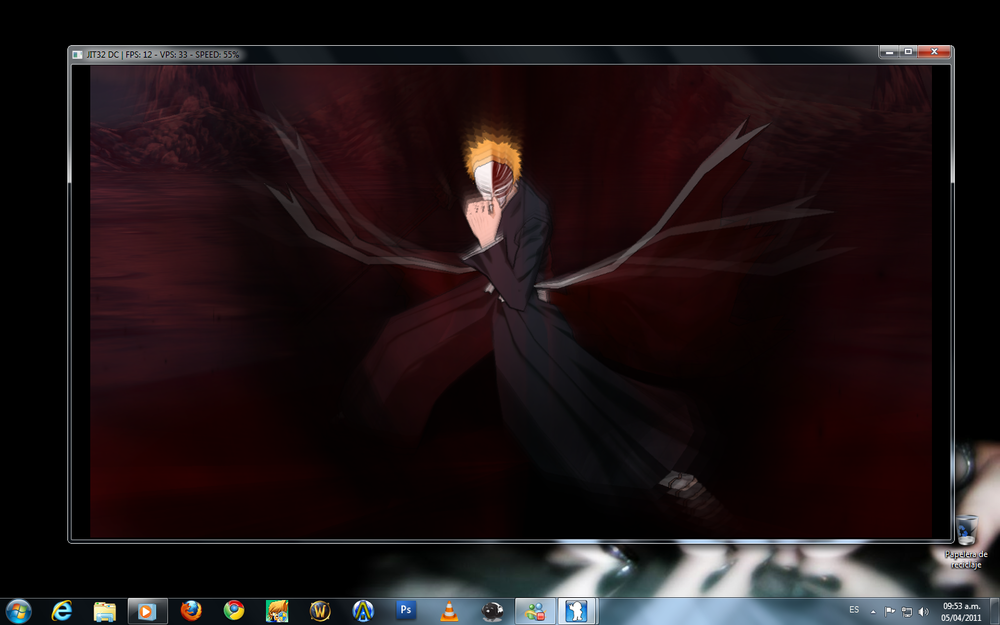This screenshot has height=625, width=1000.
Task: Click the emulator window title bar icon
Action: (77, 55)
